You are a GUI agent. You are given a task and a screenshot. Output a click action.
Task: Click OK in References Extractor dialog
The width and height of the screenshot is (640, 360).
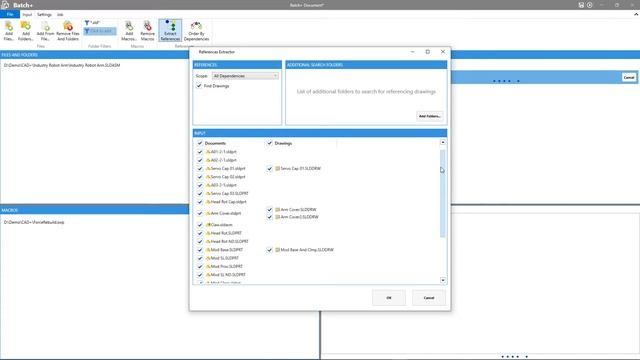389,298
